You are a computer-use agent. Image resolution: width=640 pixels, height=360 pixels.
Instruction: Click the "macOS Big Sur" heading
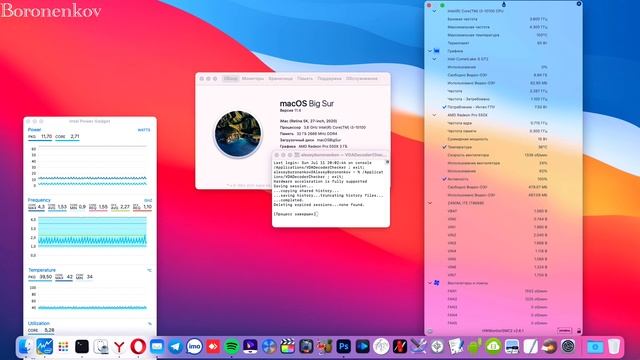307,104
